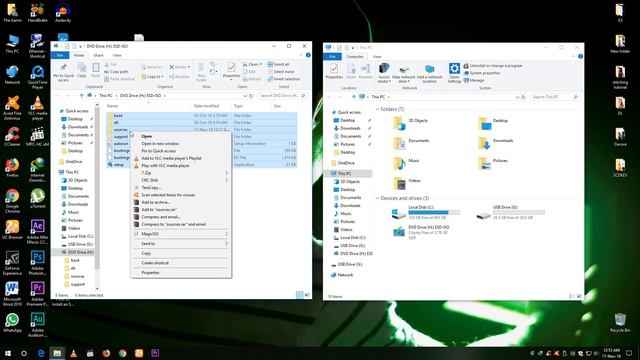The width and height of the screenshot is (640, 360).
Task: Click Select none in the ribbon
Action: (281, 72)
